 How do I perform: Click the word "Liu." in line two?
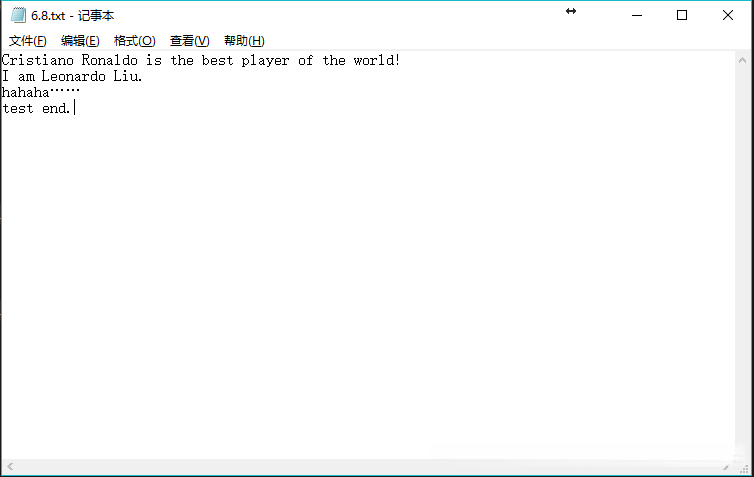[x=128, y=76]
